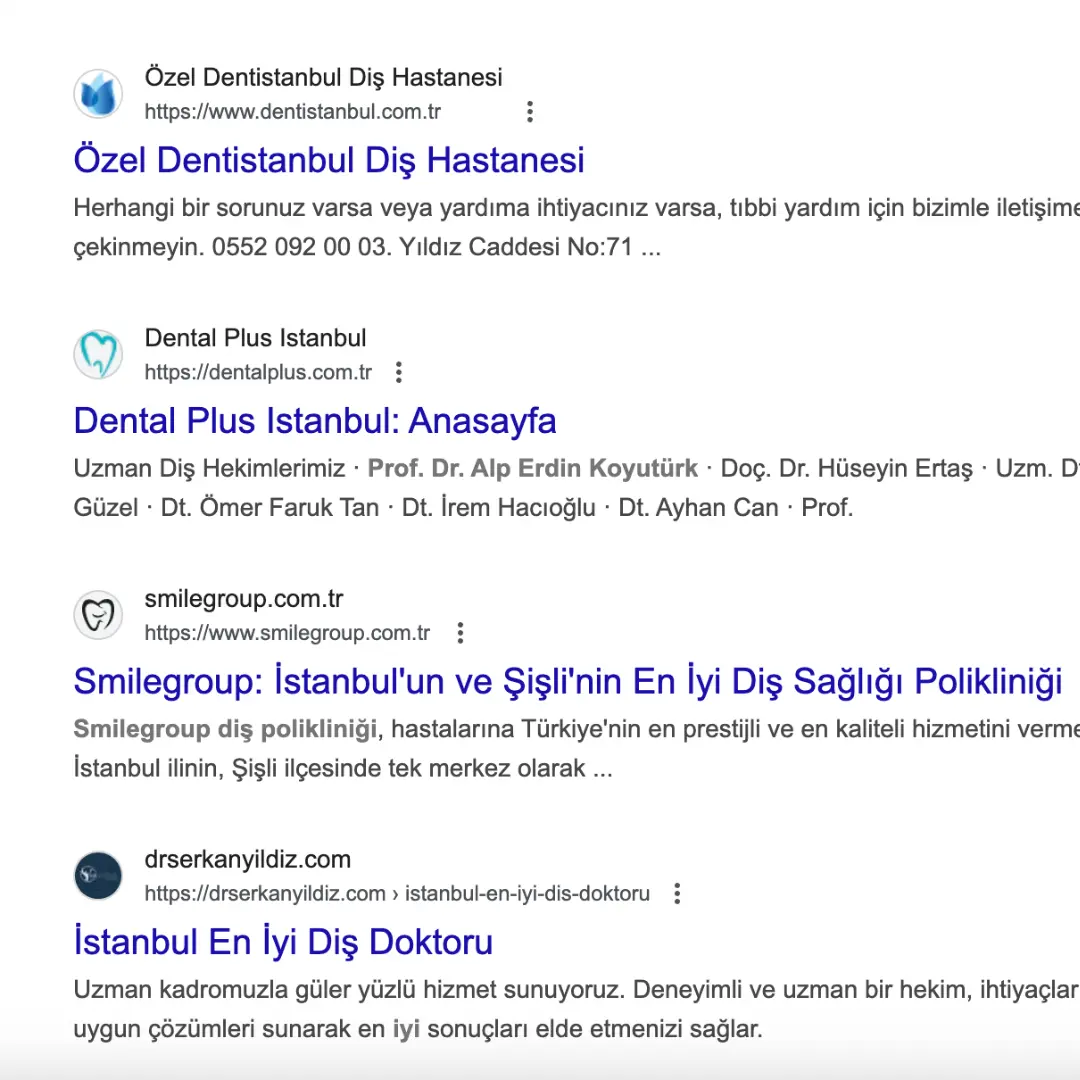Viewport: 1080px width, 1080px height.
Task: Open the Özel Dentistanbul Diş Hastanesi result link
Action: pos(328,159)
